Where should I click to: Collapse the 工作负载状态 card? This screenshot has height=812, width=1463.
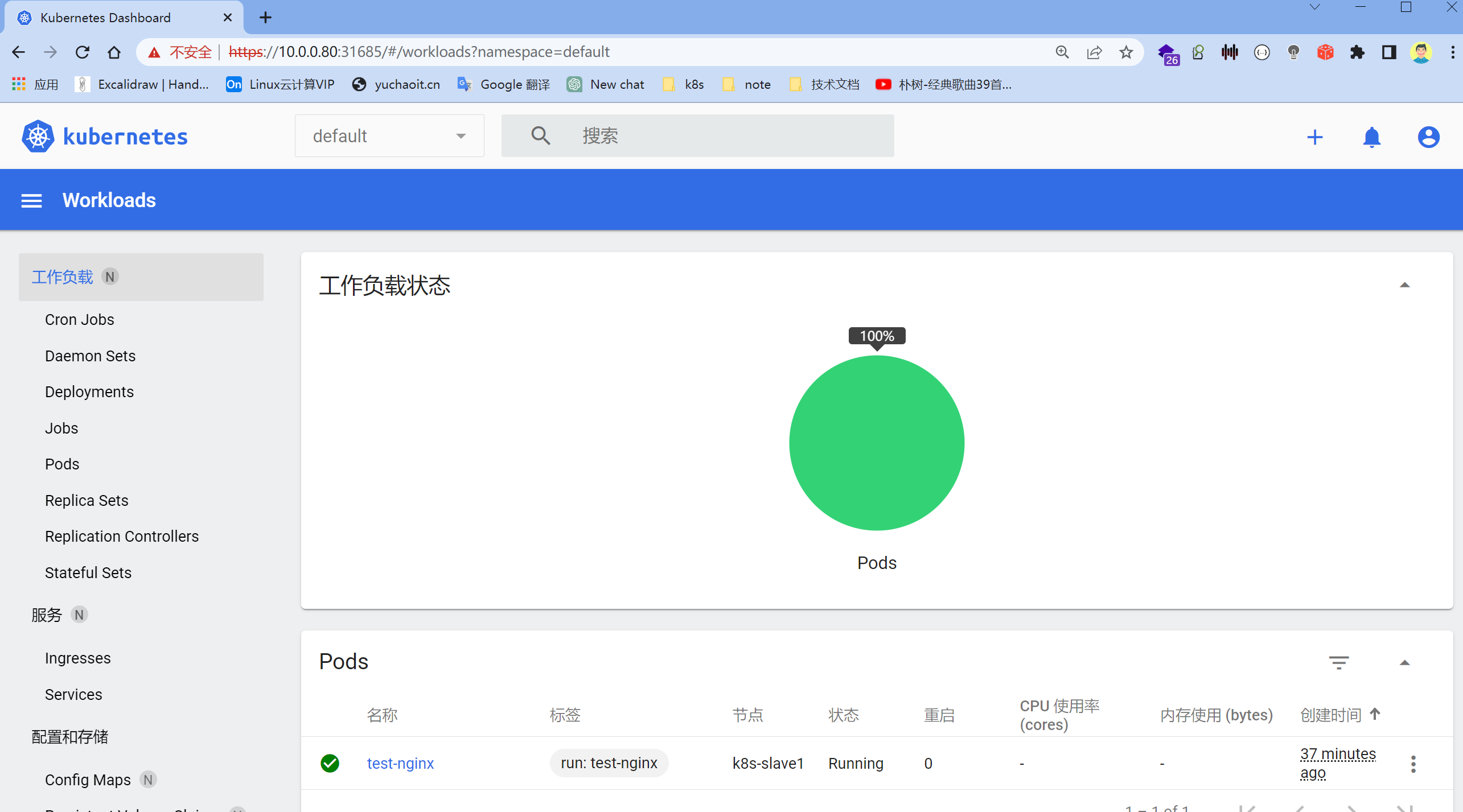tap(1404, 285)
